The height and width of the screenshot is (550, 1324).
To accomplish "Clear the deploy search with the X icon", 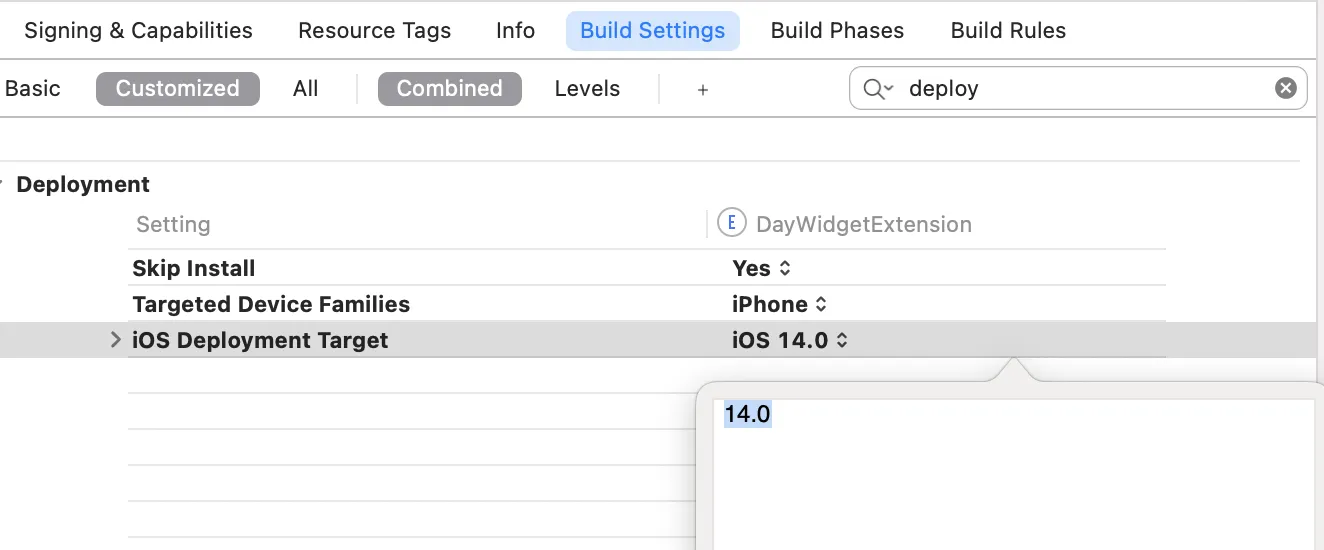I will point(1285,88).
